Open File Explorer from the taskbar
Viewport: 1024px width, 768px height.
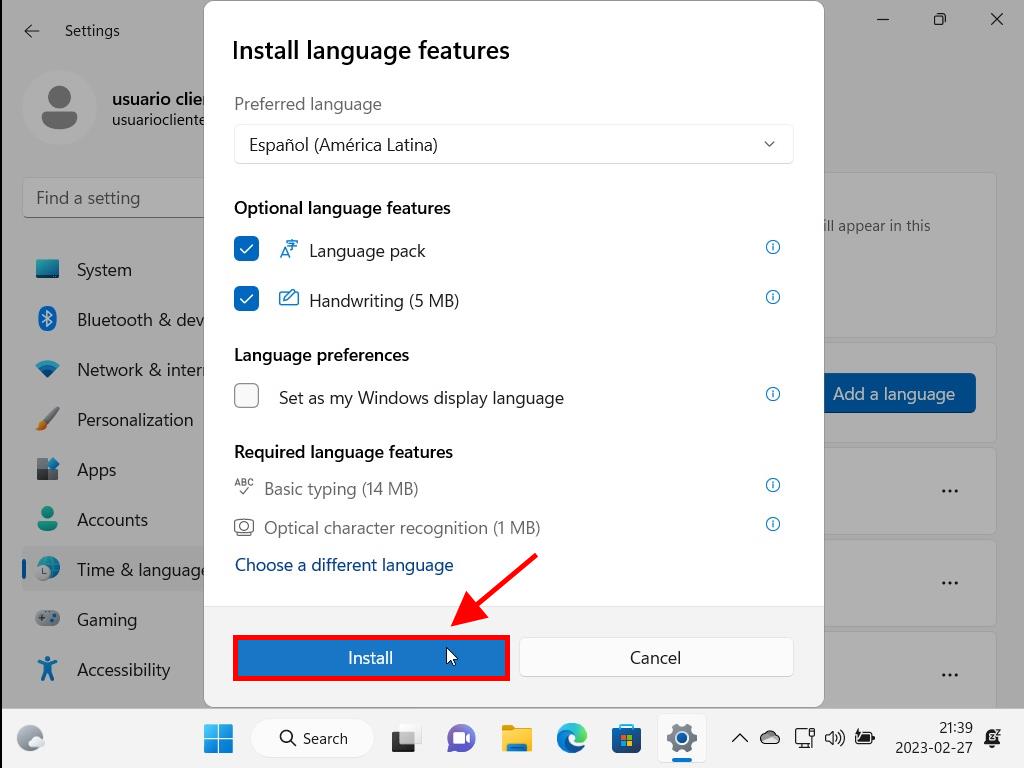[x=516, y=739]
